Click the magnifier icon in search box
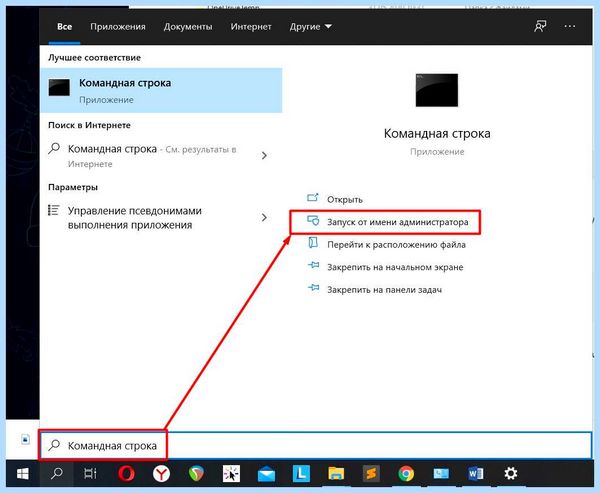600x493 pixels. click(x=54, y=445)
